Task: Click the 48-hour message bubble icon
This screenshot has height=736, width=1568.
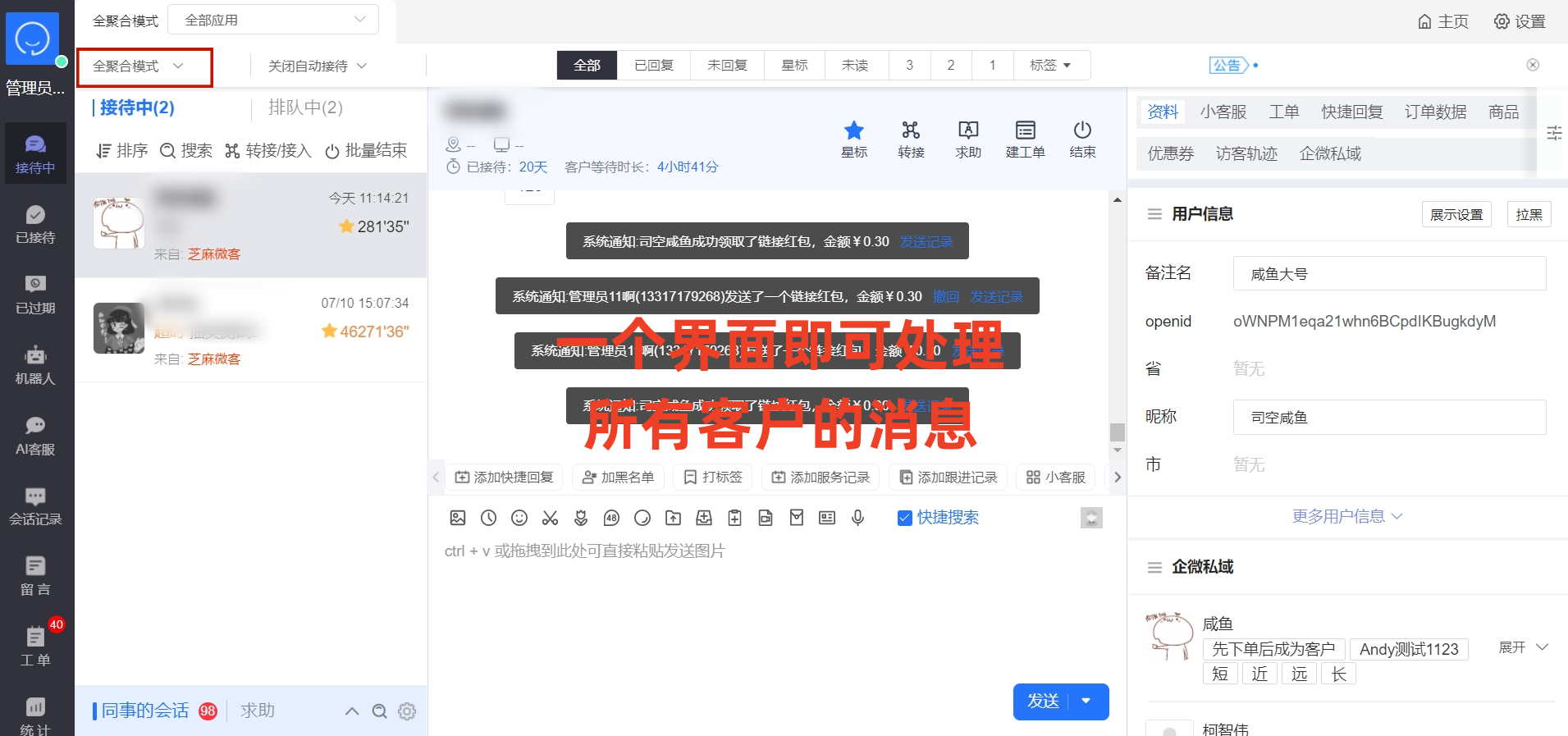Action: click(x=611, y=518)
